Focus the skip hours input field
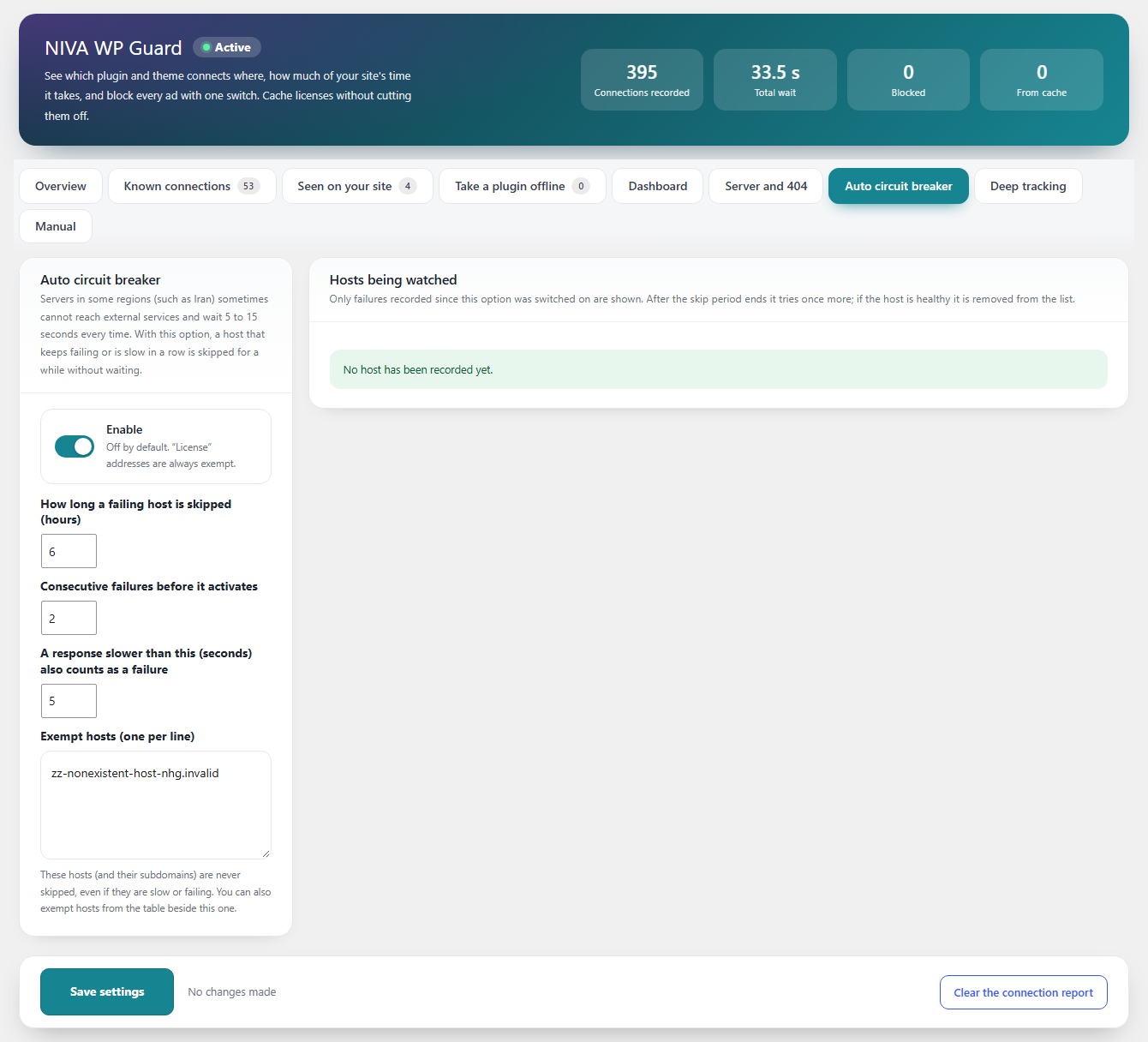 [x=69, y=551]
